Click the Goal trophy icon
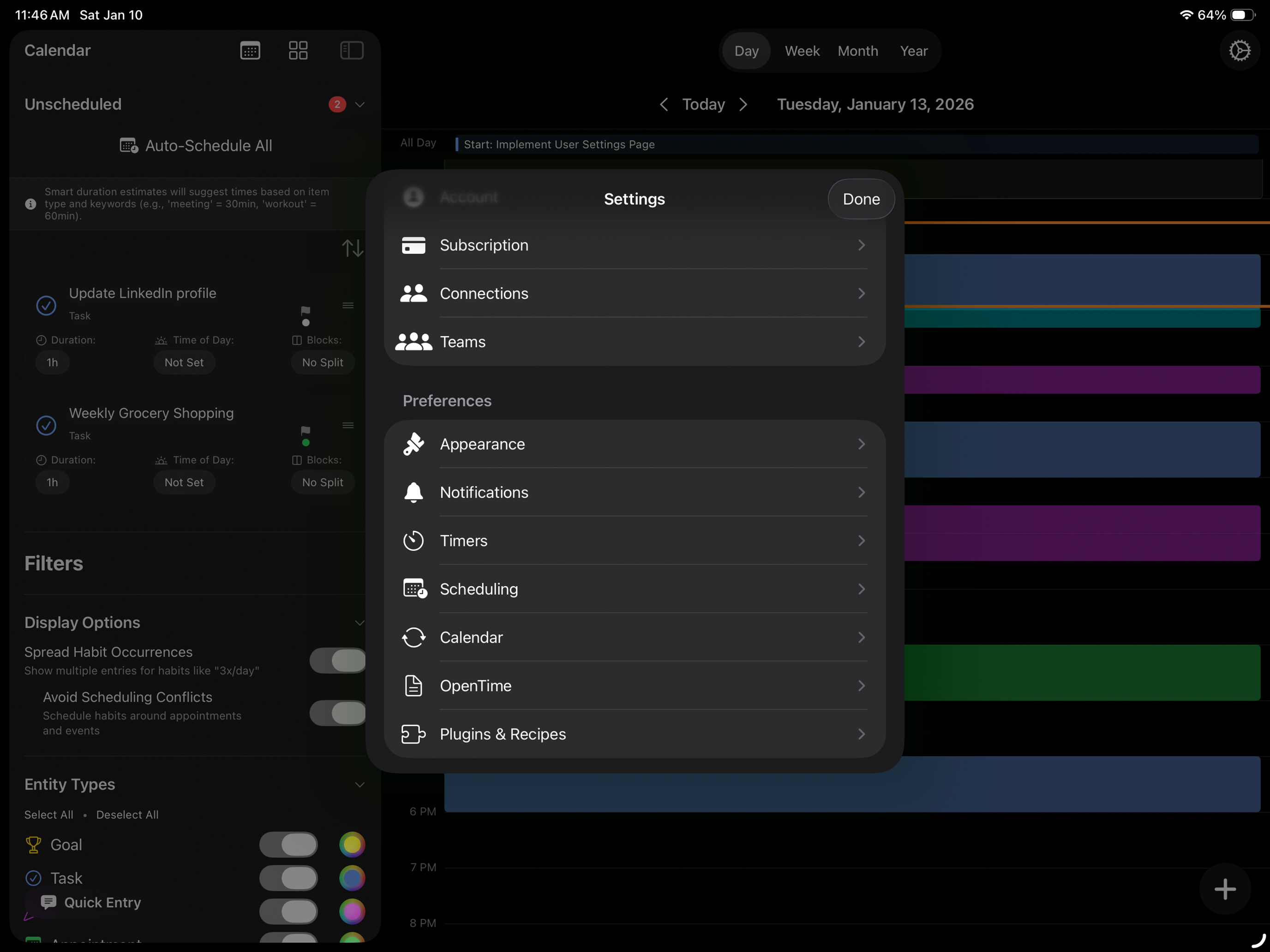Viewport: 1270px width, 952px height. tap(33, 845)
